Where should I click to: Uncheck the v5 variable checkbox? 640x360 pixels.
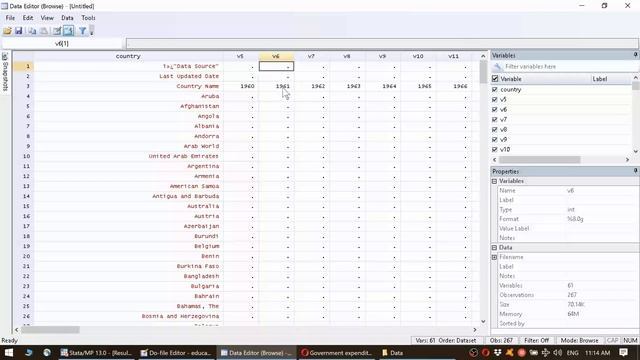click(495, 100)
